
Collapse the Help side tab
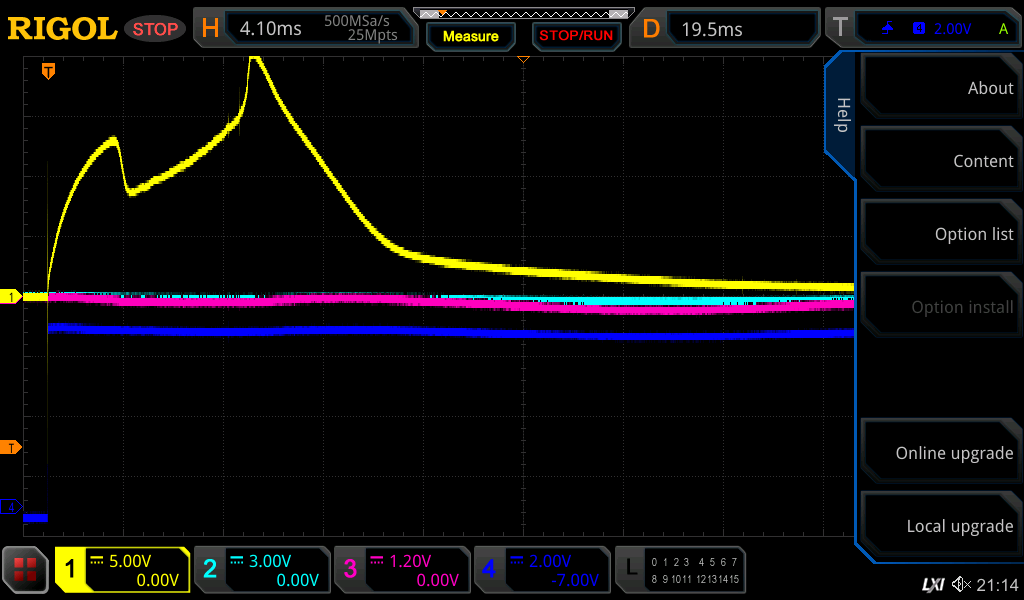[842, 115]
